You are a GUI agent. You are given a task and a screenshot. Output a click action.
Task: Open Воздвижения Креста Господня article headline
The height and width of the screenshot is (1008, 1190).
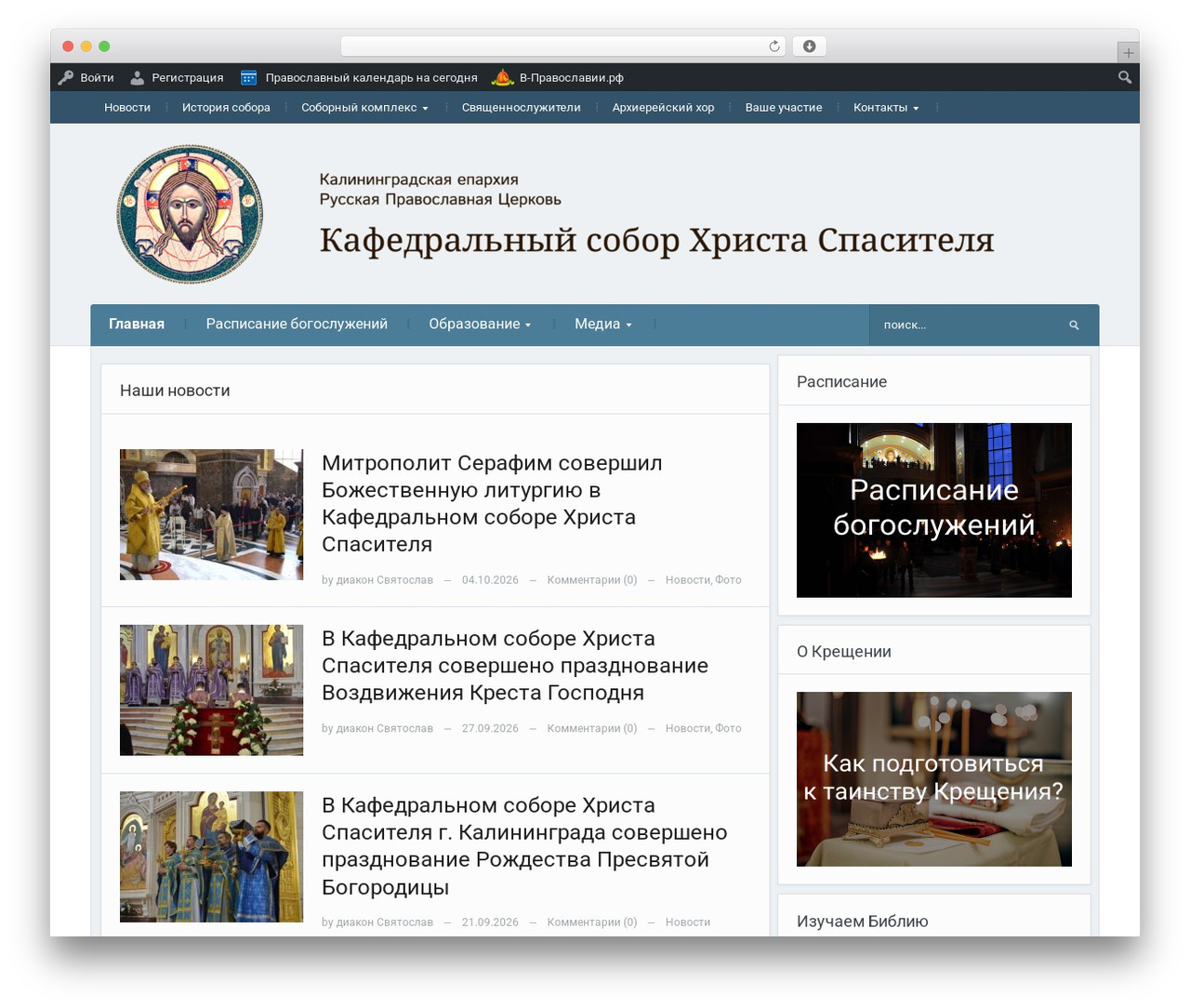pos(515,666)
